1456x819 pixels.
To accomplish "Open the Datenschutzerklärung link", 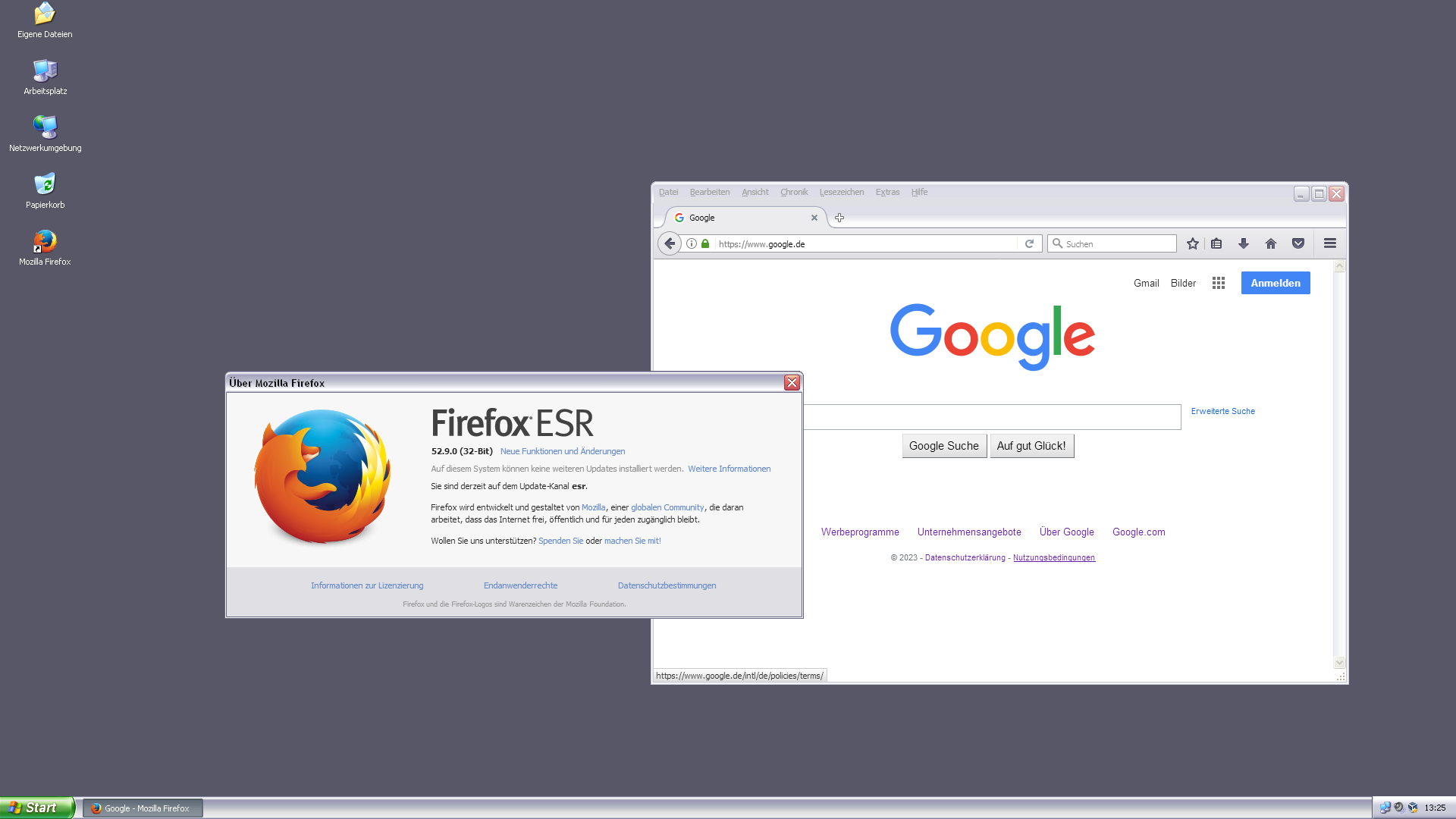I will (x=965, y=557).
